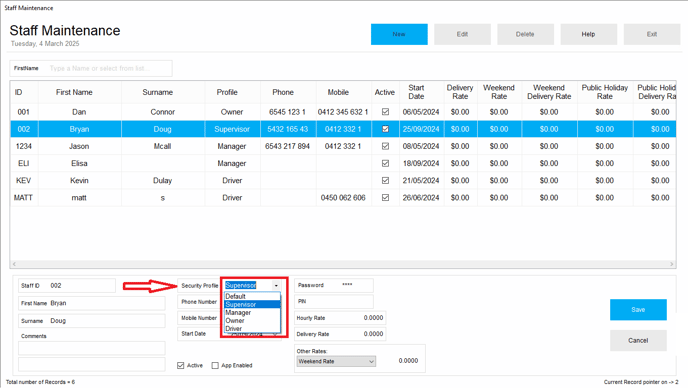688x388 pixels.
Task: Click the New button
Action: (399, 34)
